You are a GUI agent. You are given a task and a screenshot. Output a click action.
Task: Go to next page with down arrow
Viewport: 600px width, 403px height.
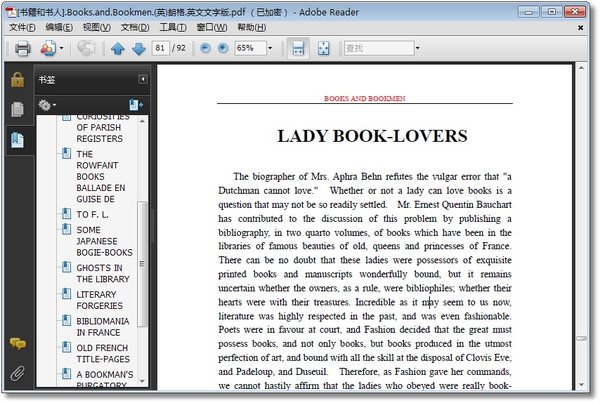click(x=138, y=48)
